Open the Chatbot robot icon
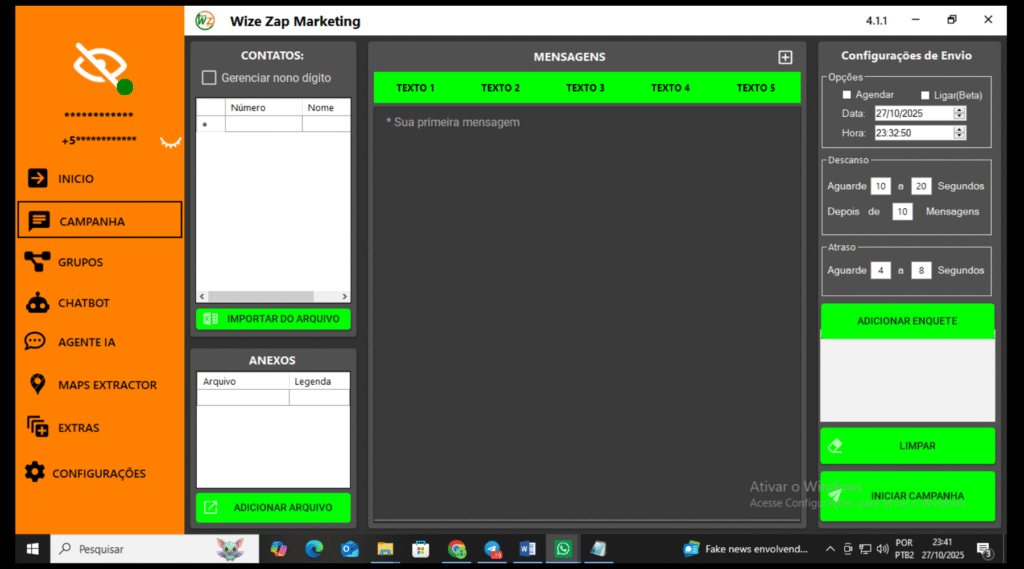1024x569 pixels. coord(37,303)
